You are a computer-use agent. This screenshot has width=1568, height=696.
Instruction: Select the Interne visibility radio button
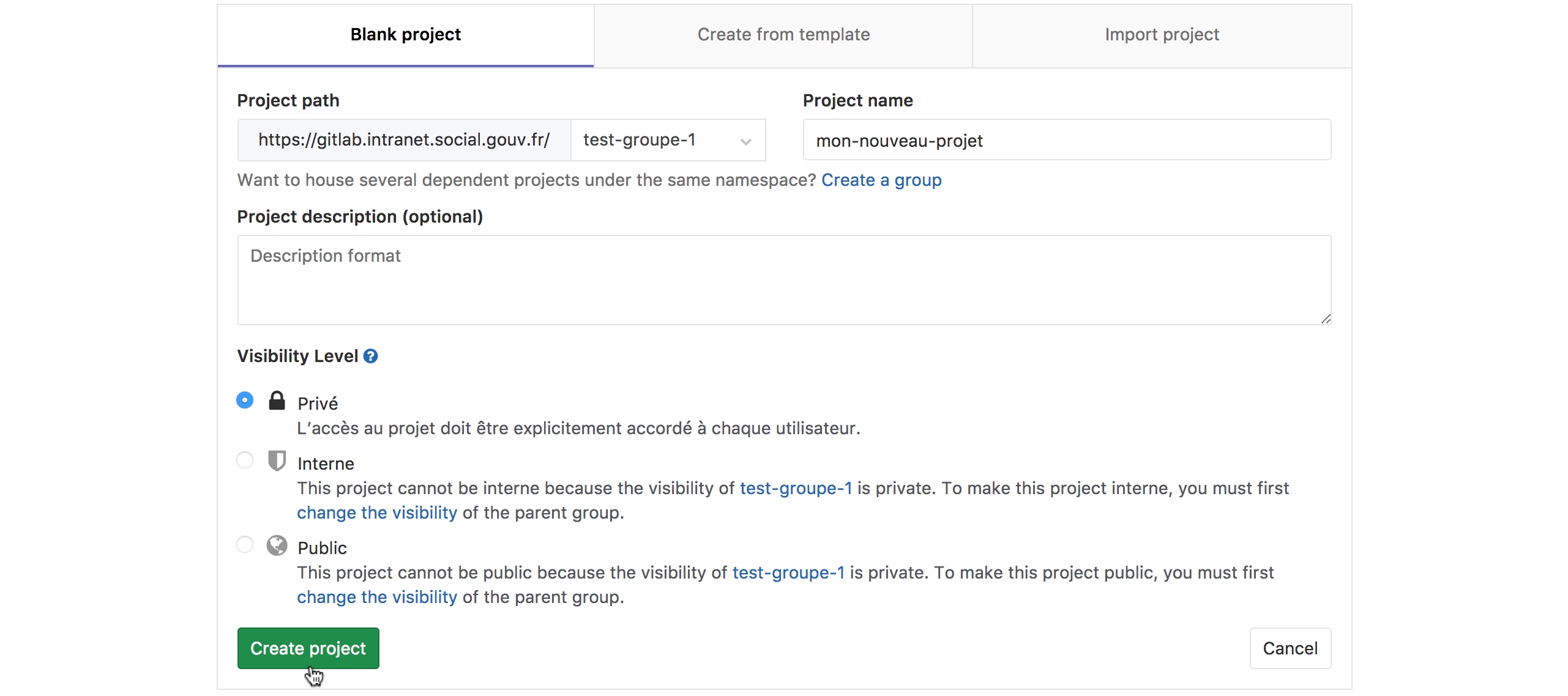pos(245,460)
